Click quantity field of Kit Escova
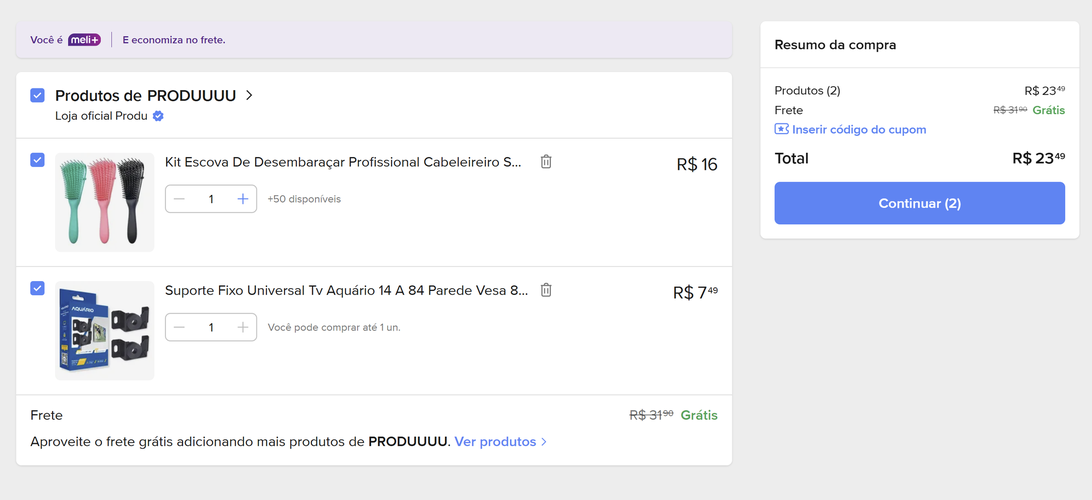The image size is (1092, 500). [x=211, y=199]
